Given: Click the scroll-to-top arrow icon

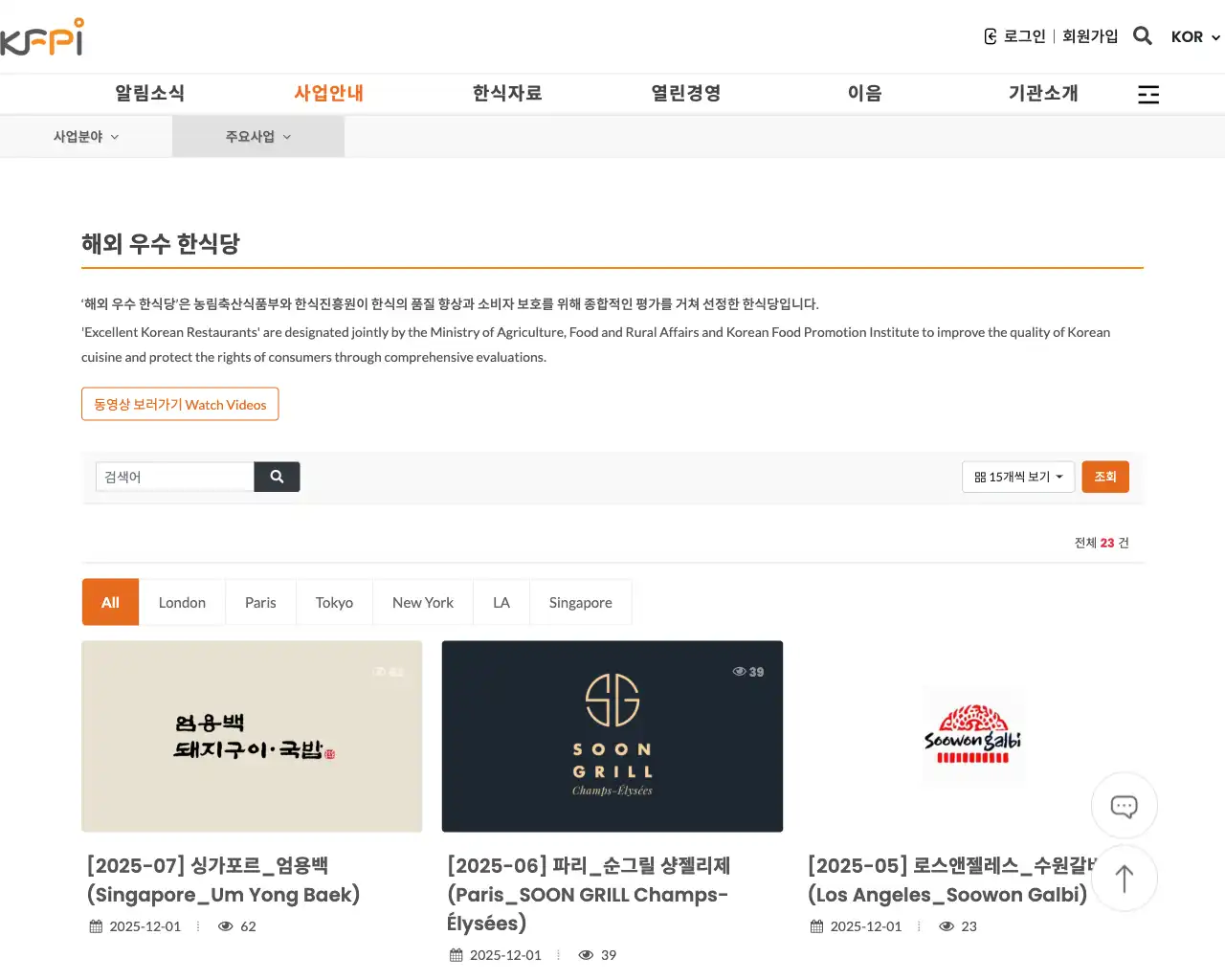Looking at the screenshot, I should point(1124,878).
